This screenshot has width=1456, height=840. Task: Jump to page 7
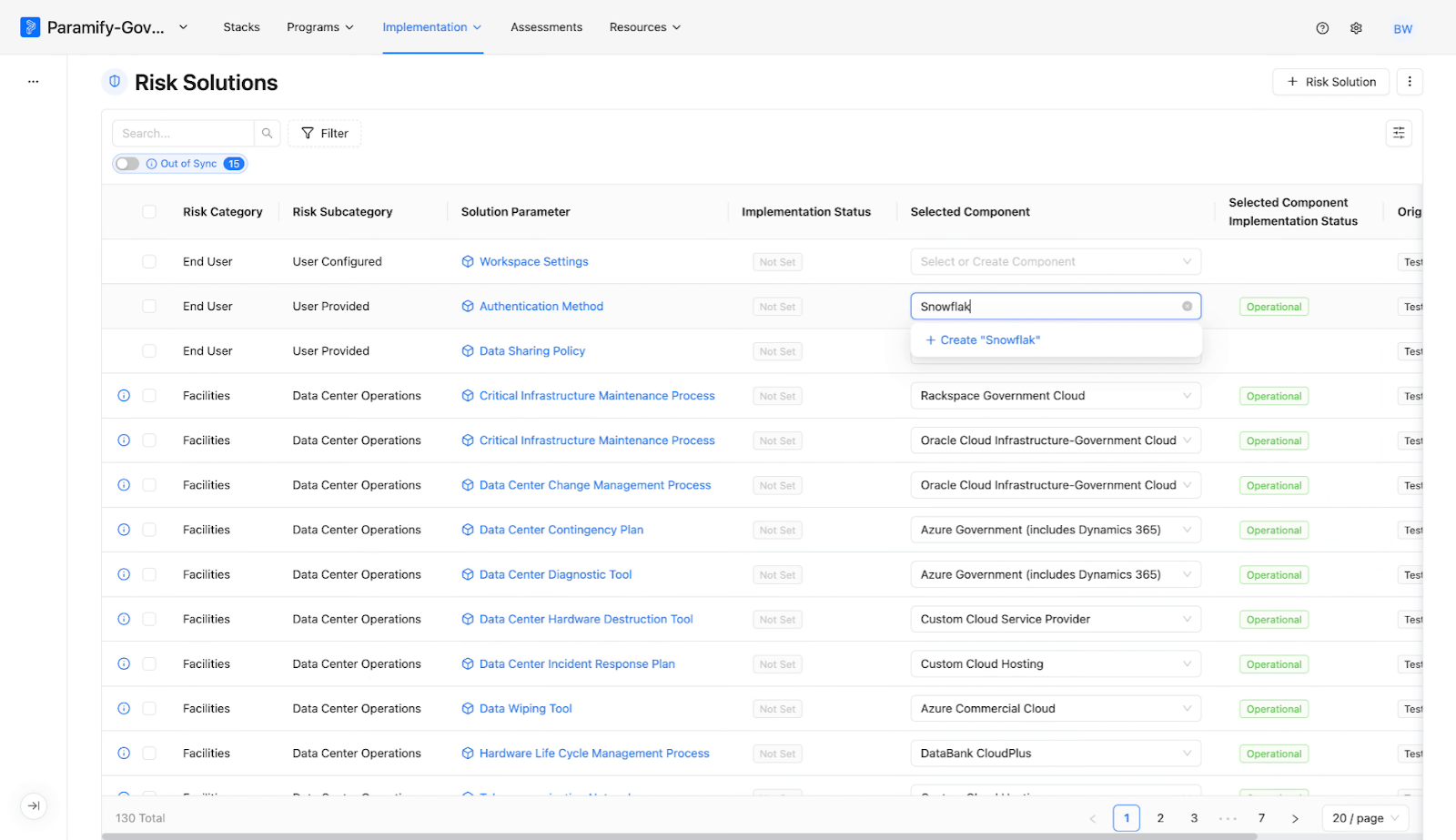[x=1261, y=818]
